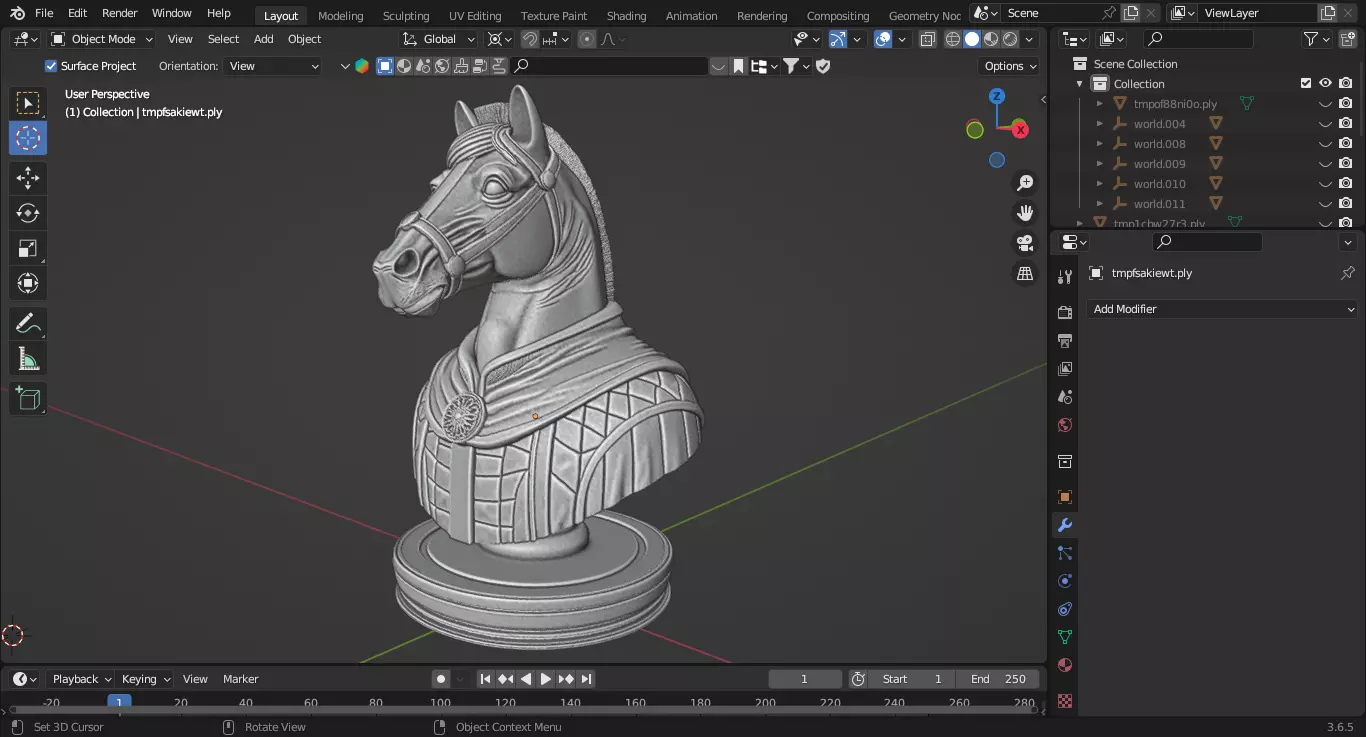
Task: Open the Object Mode dropdown
Action: click(x=102, y=39)
